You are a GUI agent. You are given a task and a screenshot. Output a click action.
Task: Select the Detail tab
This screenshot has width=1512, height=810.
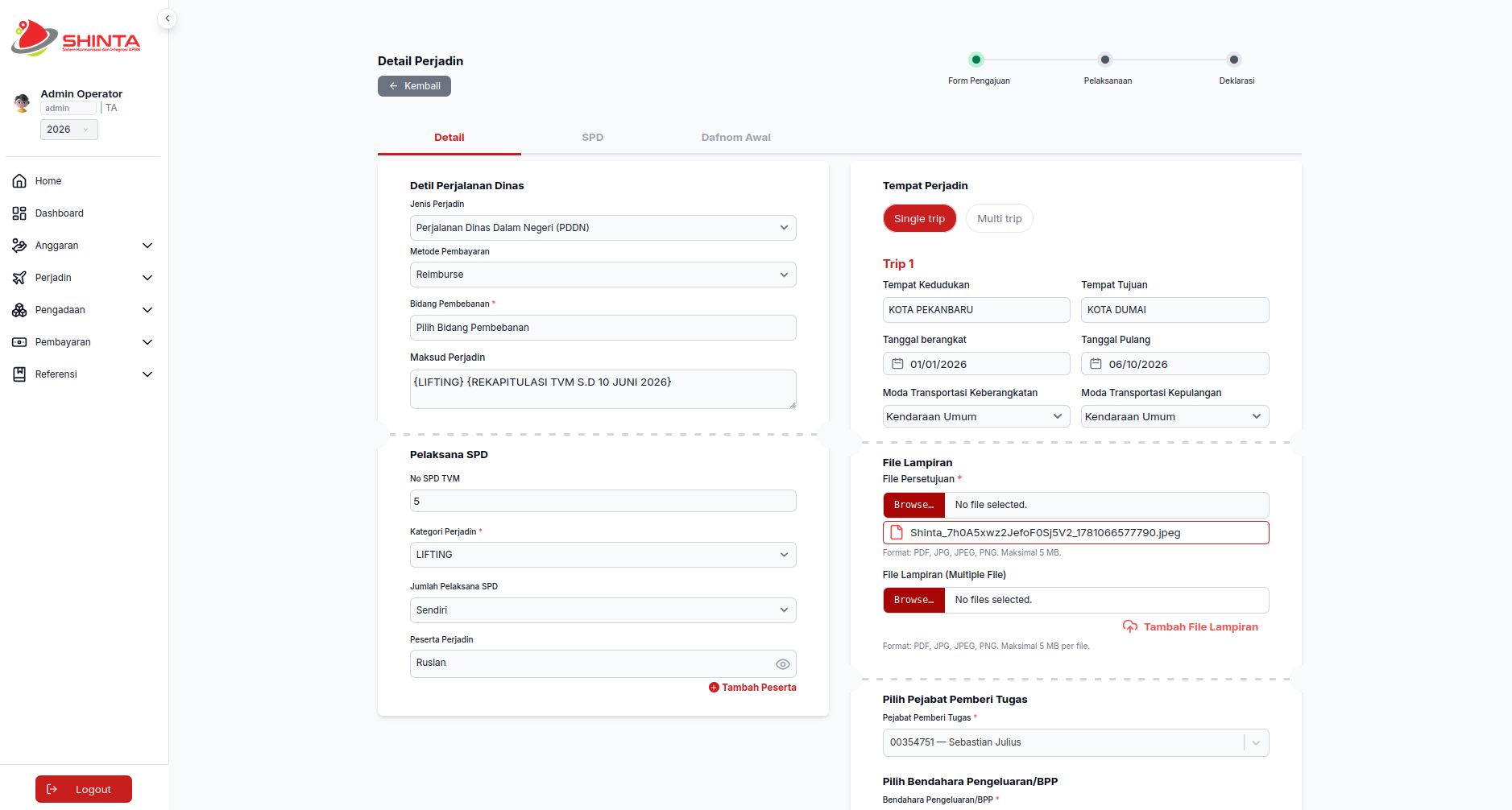click(x=449, y=138)
